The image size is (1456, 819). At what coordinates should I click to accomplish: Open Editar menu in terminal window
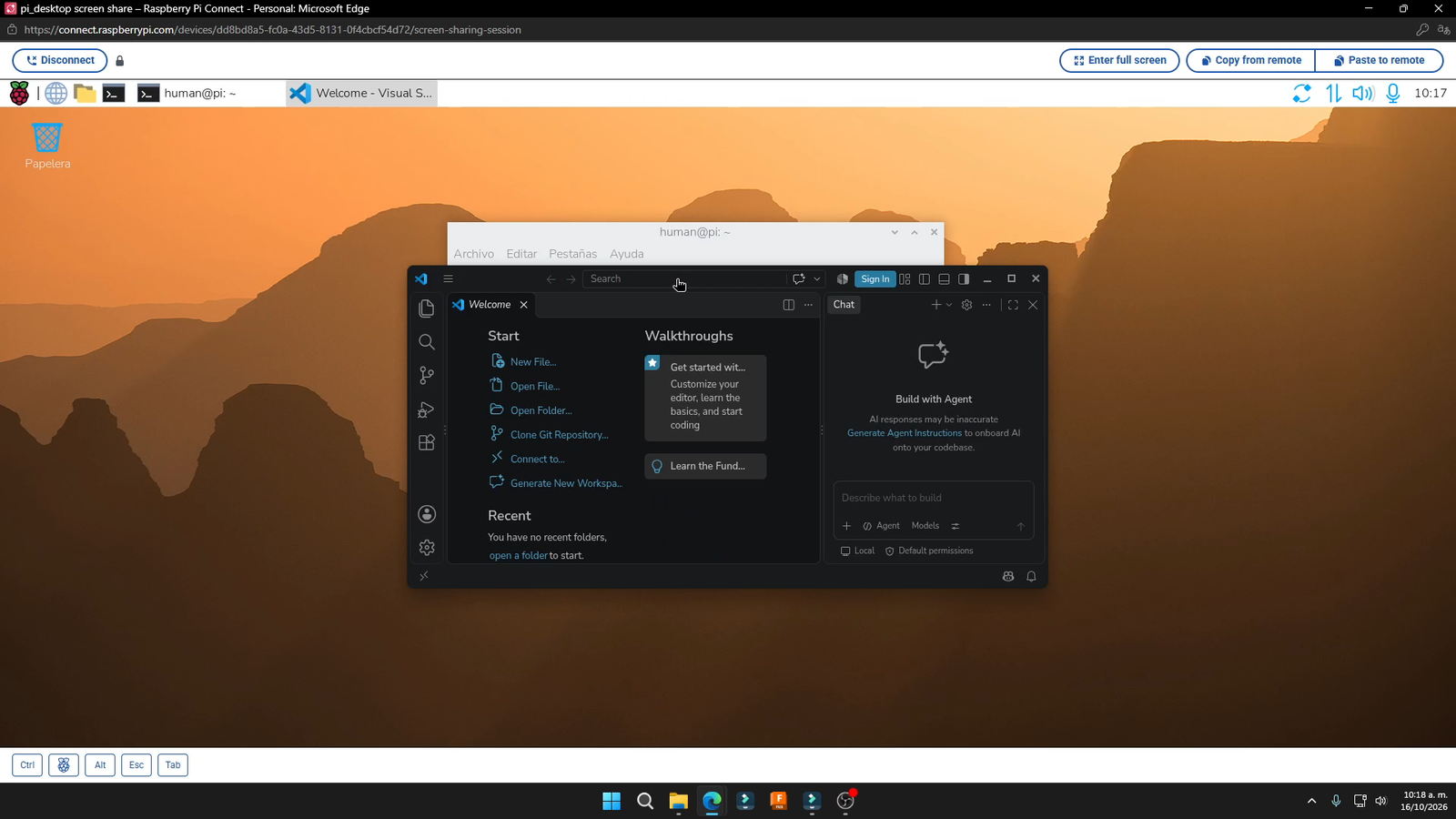521,254
